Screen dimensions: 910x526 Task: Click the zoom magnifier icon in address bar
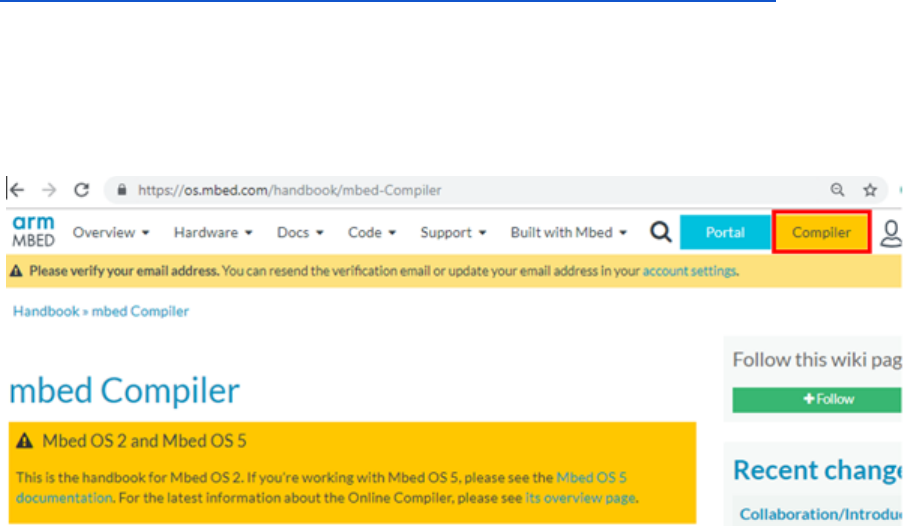[837, 190]
